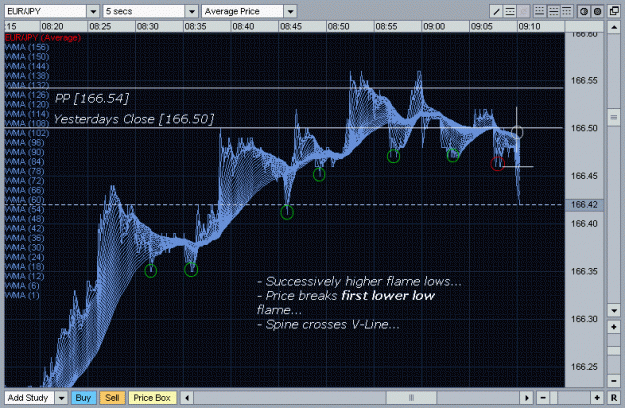Select the horizontal lines drawing tool

pos(510,11)
